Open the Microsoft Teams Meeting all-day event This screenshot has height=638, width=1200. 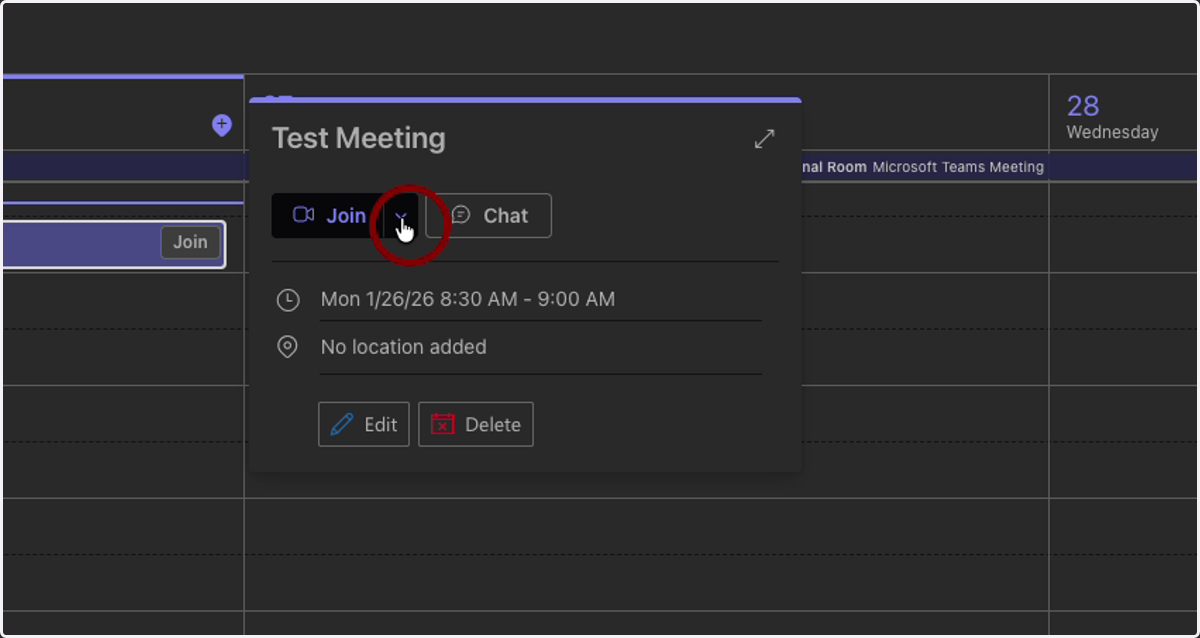pyautogui.click(x=922, y=167)
